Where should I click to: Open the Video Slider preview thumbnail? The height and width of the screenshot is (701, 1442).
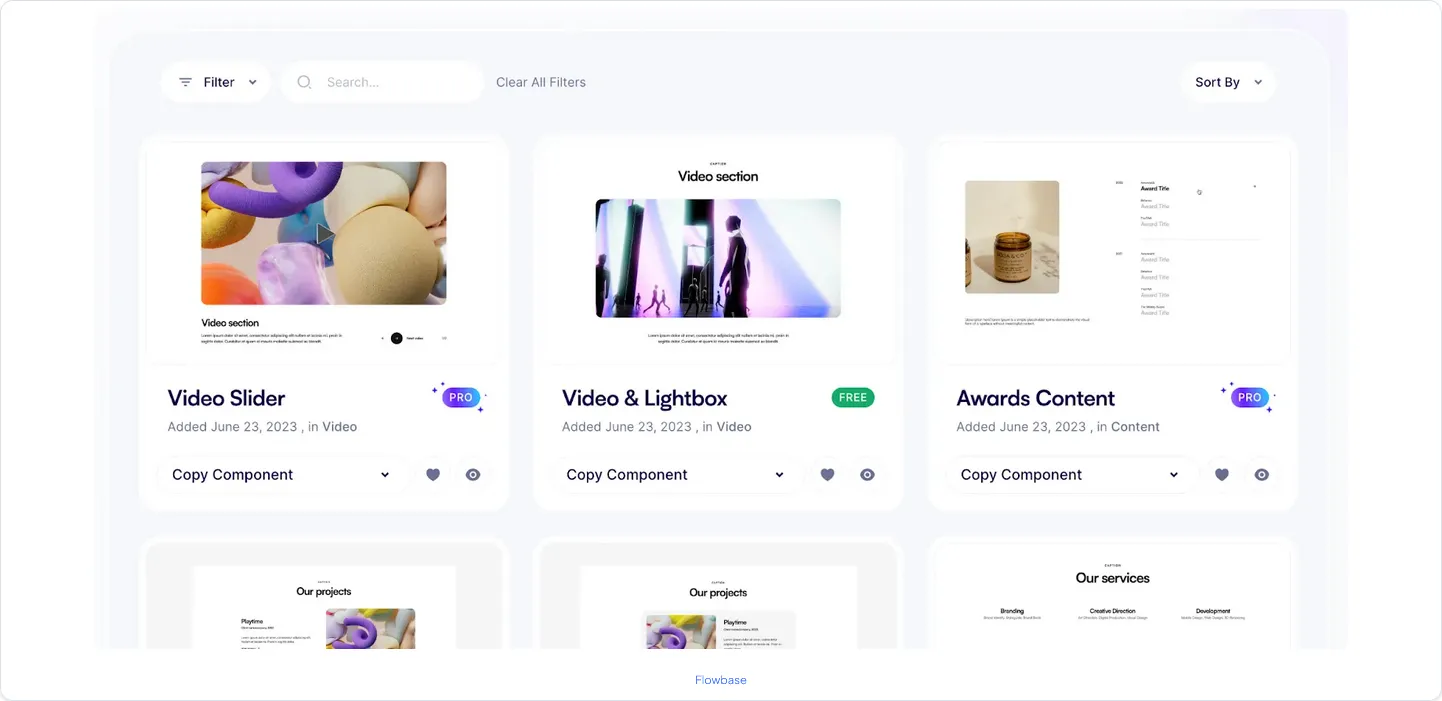[324, 253]
